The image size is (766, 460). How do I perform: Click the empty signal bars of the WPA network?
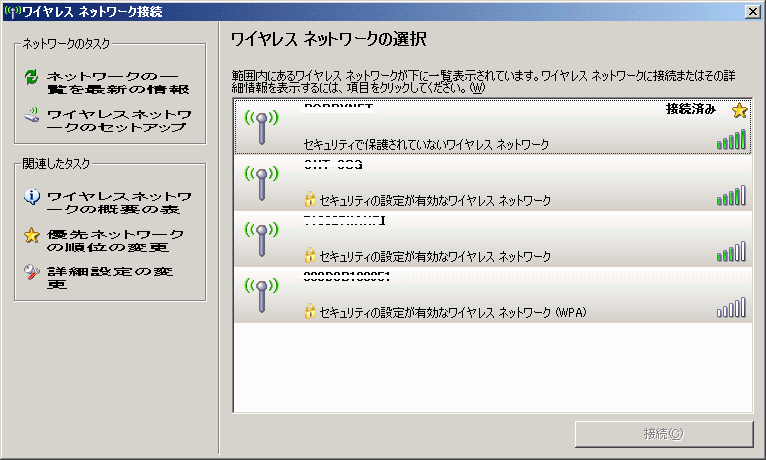pyautogui.click(x=731, y=309)
